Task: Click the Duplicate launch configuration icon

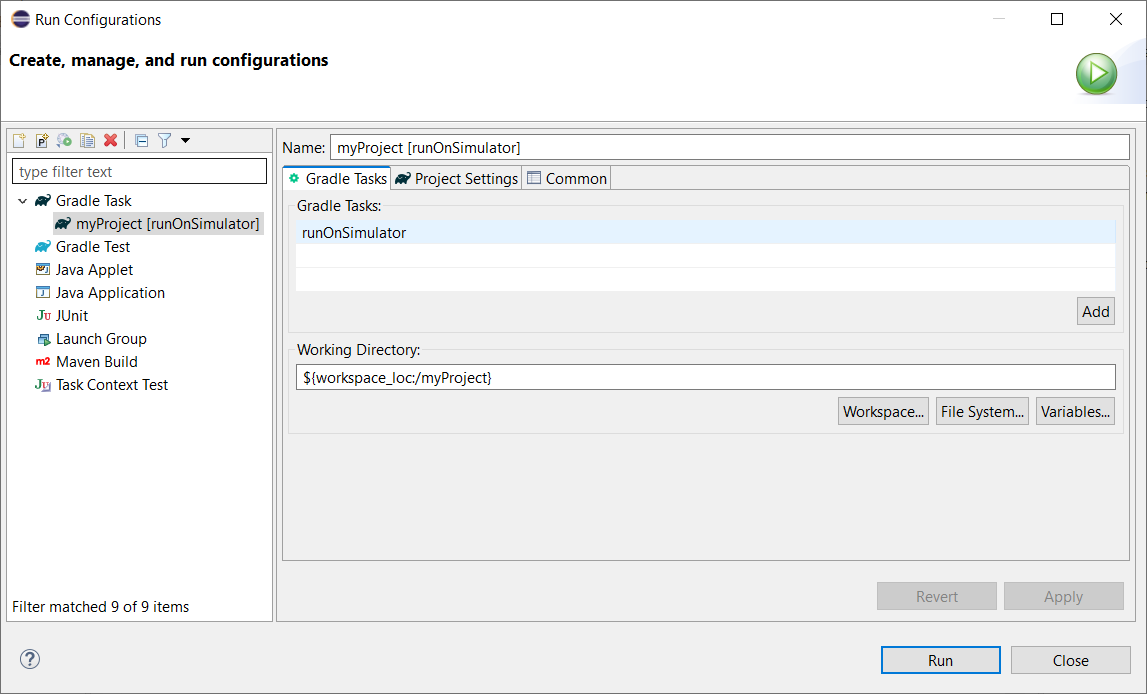Action: (88, 141)
